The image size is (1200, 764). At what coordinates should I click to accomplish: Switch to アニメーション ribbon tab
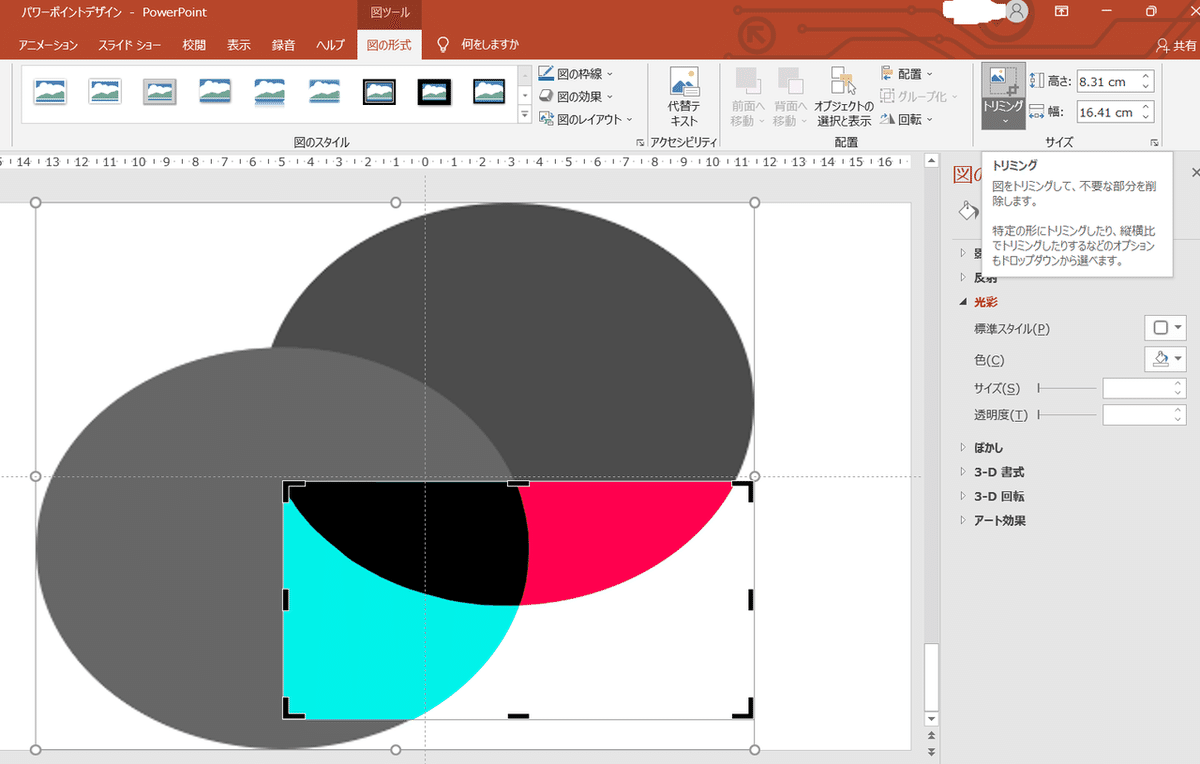[48, 45]
